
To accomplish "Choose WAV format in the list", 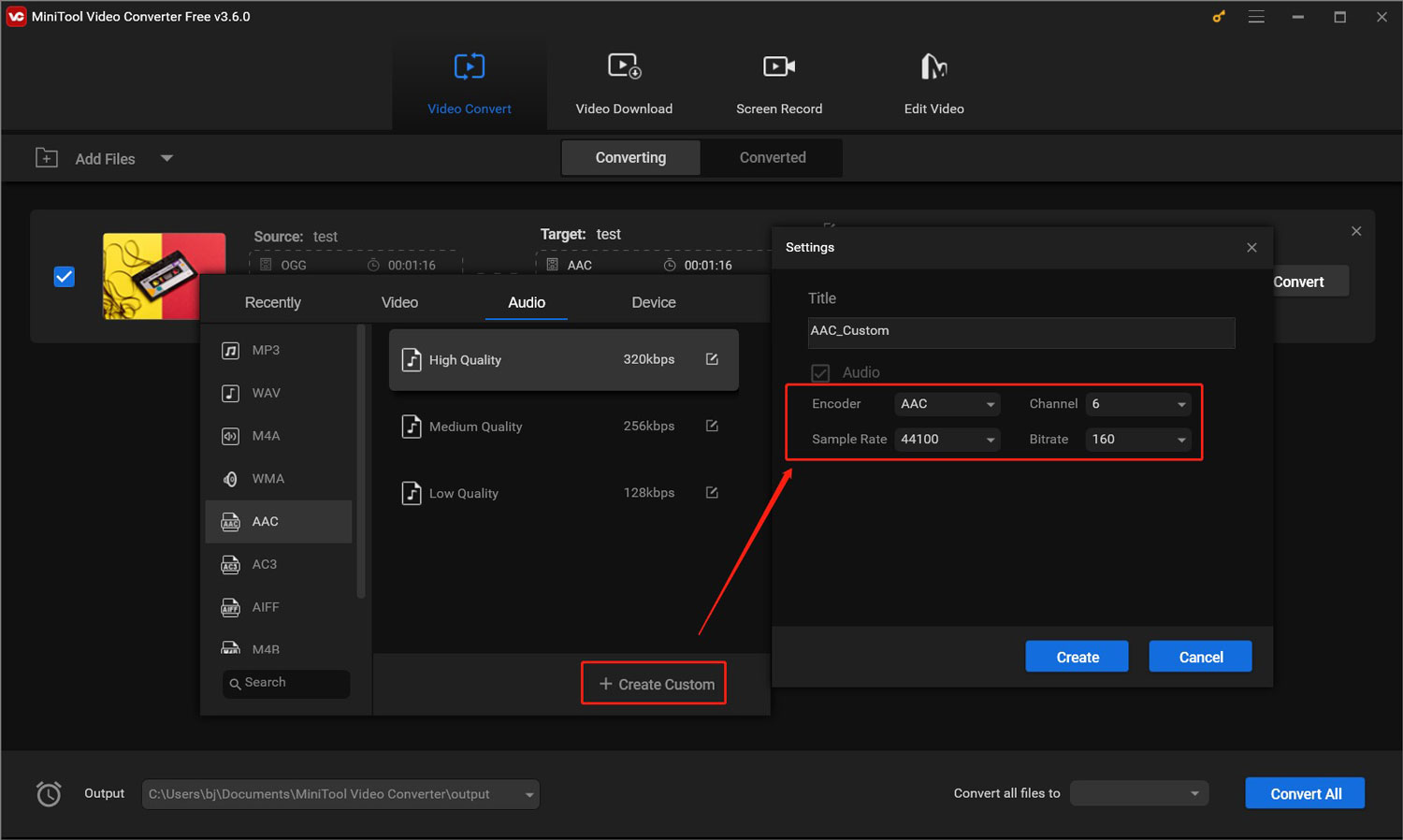I will pyautogui.click(x=279, y=393).
